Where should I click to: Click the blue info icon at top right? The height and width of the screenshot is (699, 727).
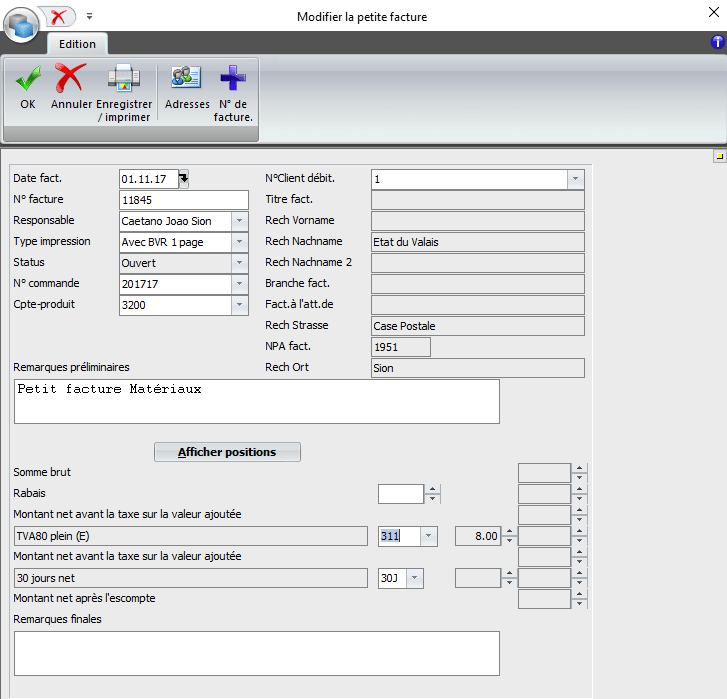(717, 42)
